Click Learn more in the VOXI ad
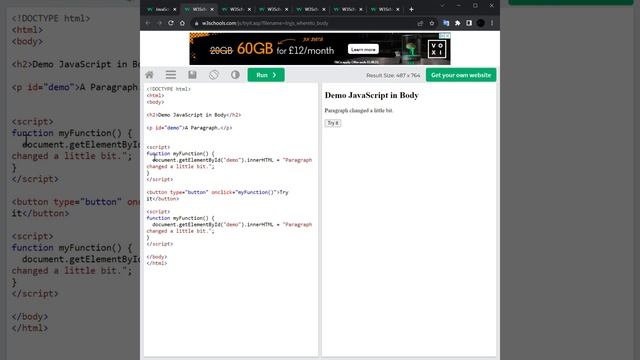Image resolution: width=640 pixels, height=360 pixels. (x=363, y=49)
